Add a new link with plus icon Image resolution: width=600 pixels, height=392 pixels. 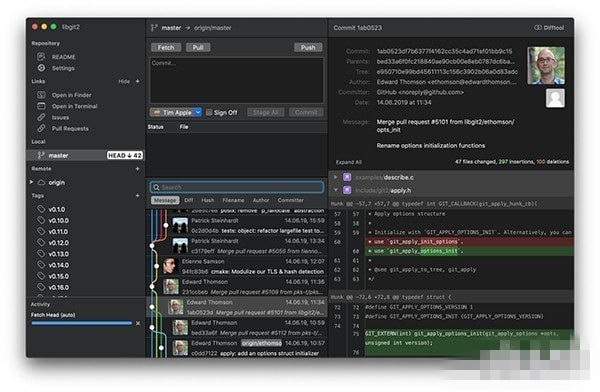pos(137,81)
